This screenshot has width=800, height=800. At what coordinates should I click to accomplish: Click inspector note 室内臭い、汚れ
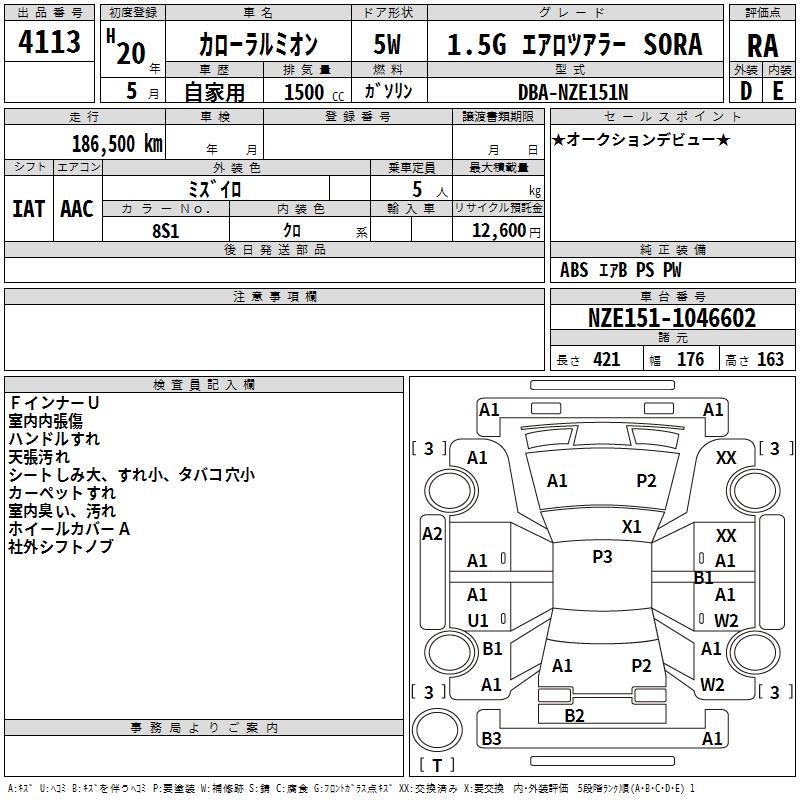point(62,511)
